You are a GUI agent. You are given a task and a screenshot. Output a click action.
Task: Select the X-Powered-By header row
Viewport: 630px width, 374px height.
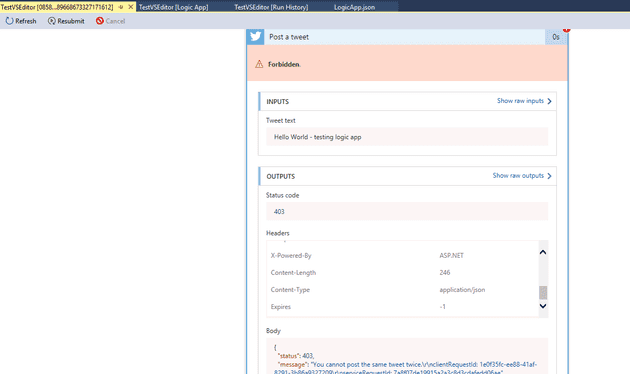click(403, 255)
